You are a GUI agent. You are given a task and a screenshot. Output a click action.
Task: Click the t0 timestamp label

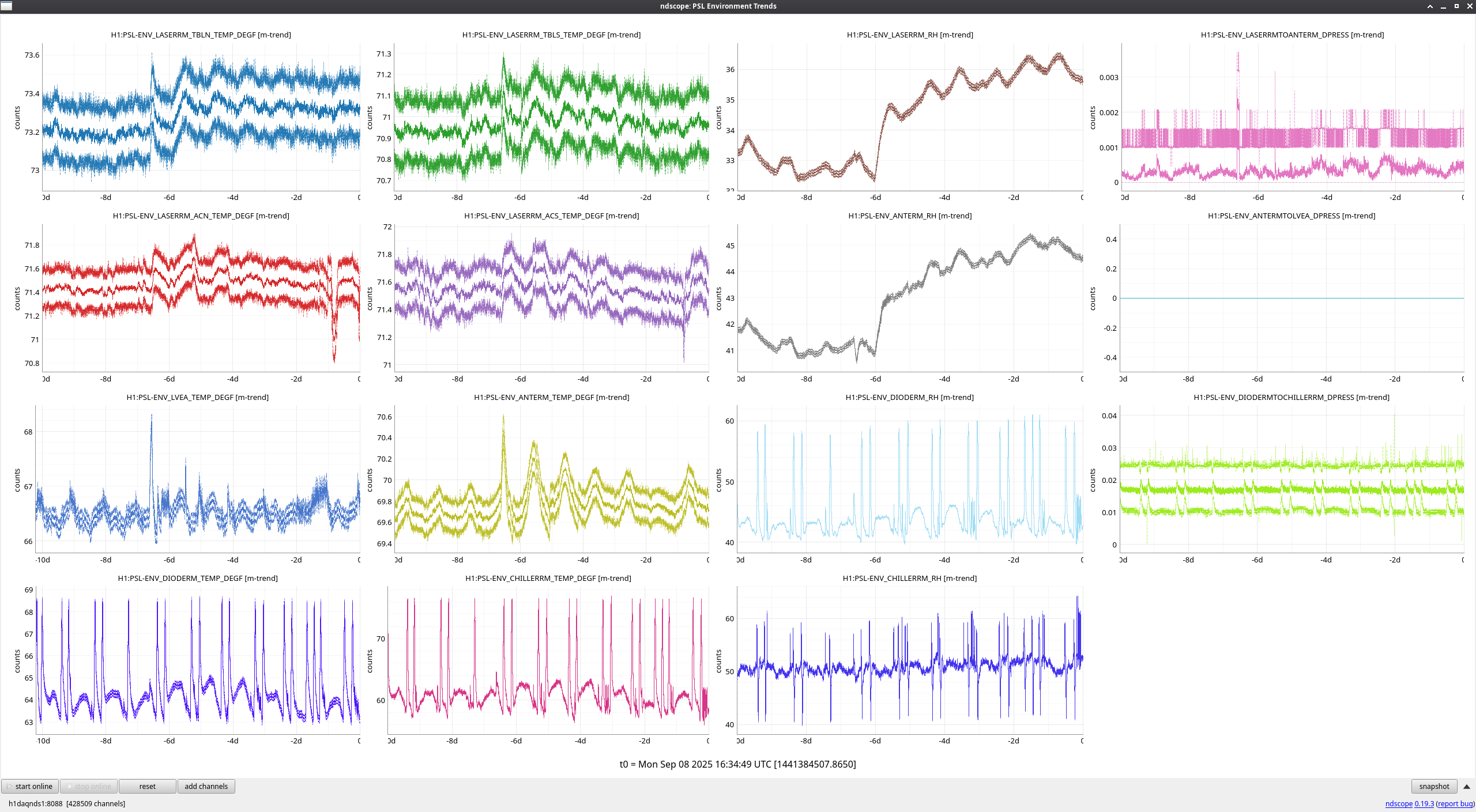click(x=737, y=764)
